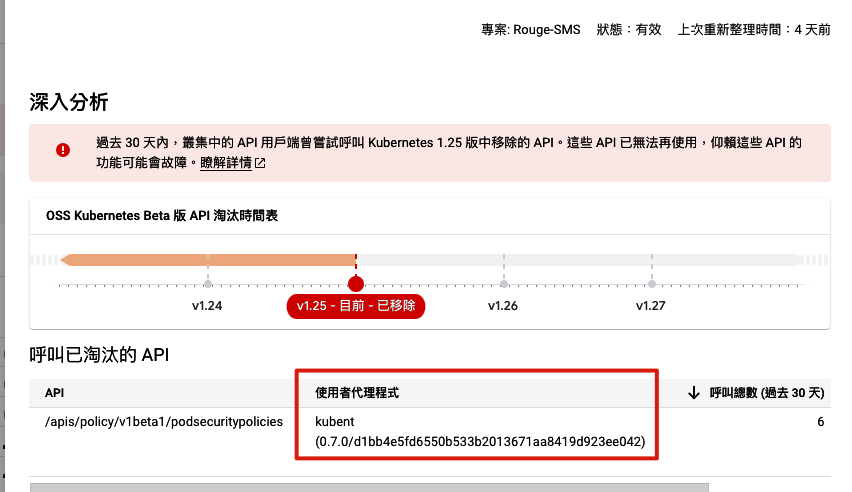Sort by the 呼叫總數 (過去 30 天) column header

[x=766, y=393]
